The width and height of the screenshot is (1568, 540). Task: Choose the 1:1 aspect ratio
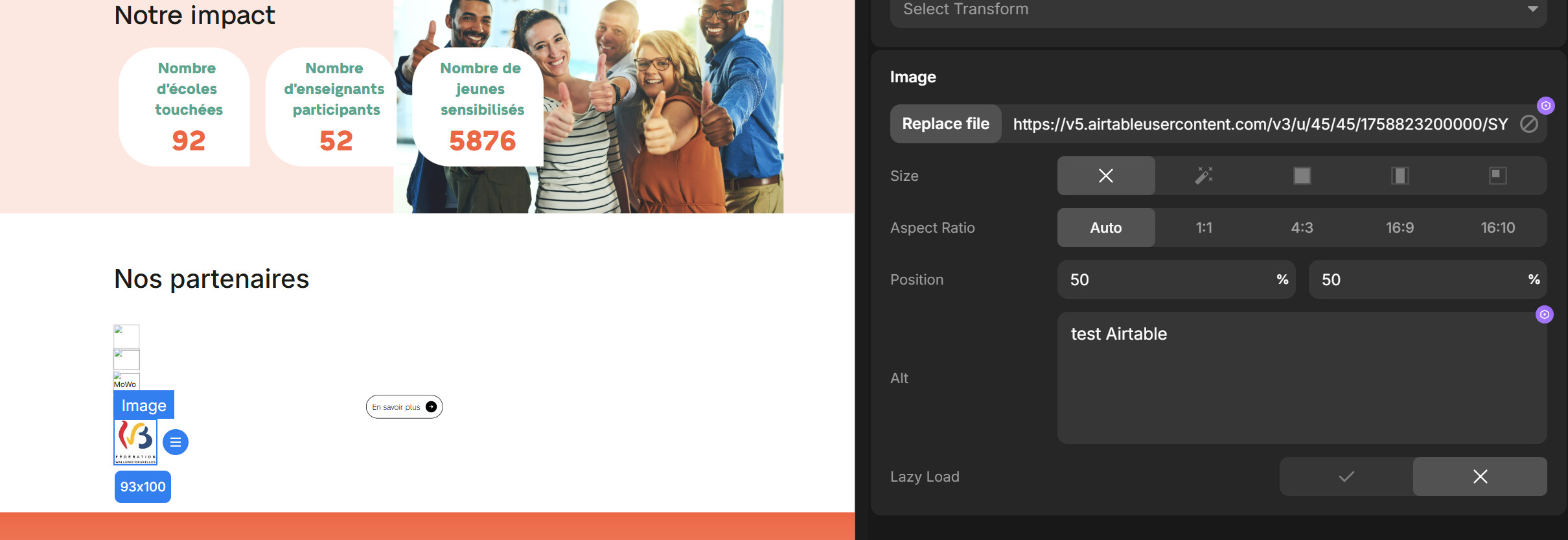coord(1203,228)
